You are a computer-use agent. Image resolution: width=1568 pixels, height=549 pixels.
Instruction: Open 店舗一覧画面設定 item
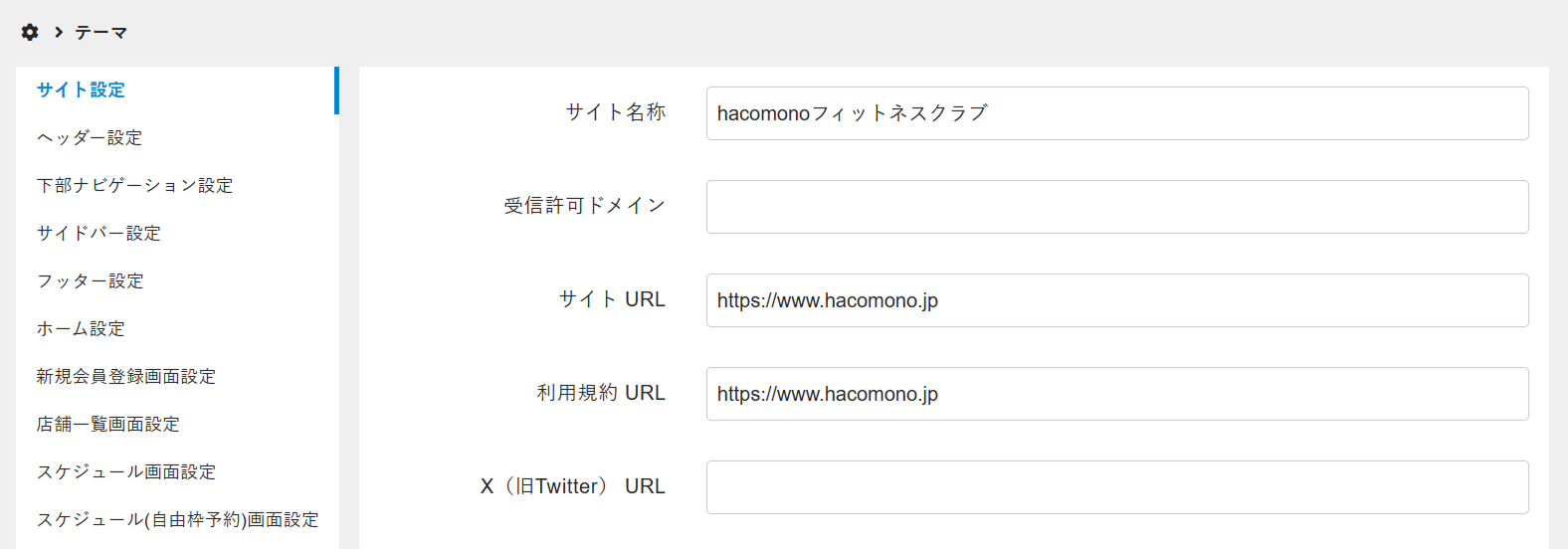108,424
